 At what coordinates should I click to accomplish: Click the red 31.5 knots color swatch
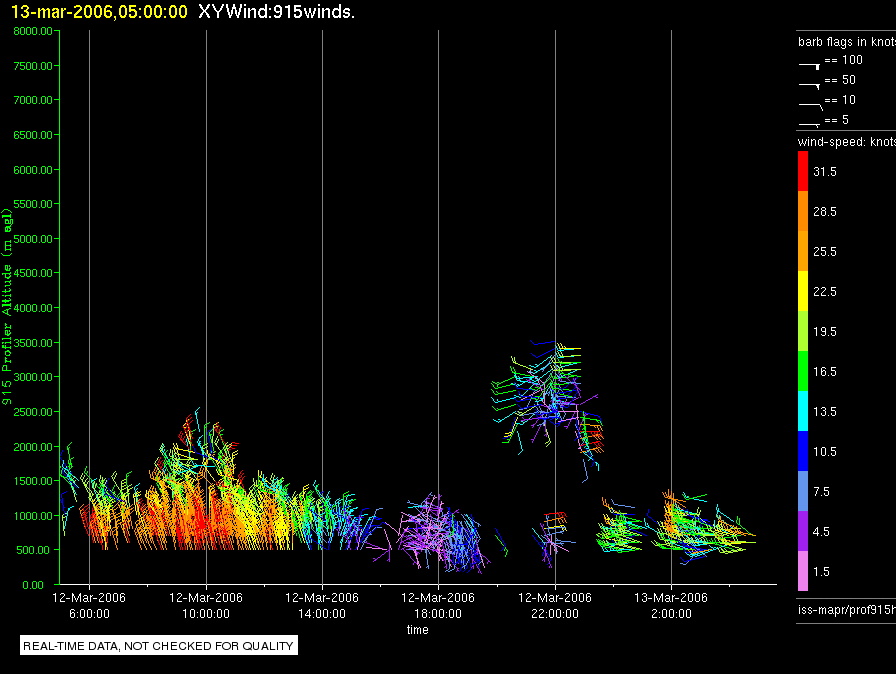click(x=803, y=171)
